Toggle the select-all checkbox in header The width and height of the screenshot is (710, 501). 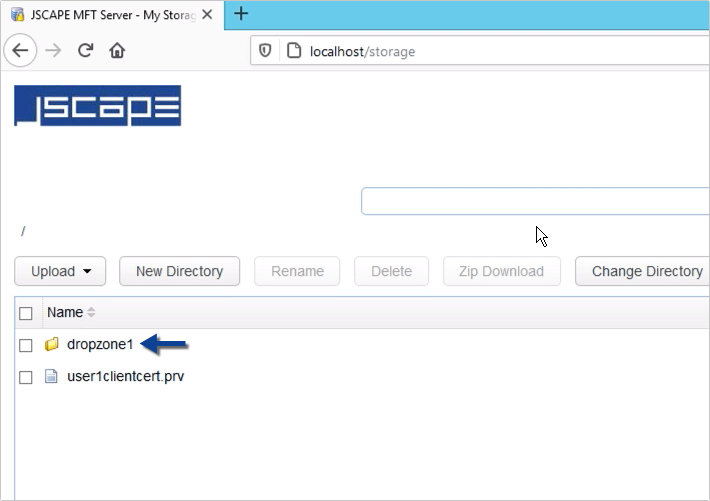26,313
